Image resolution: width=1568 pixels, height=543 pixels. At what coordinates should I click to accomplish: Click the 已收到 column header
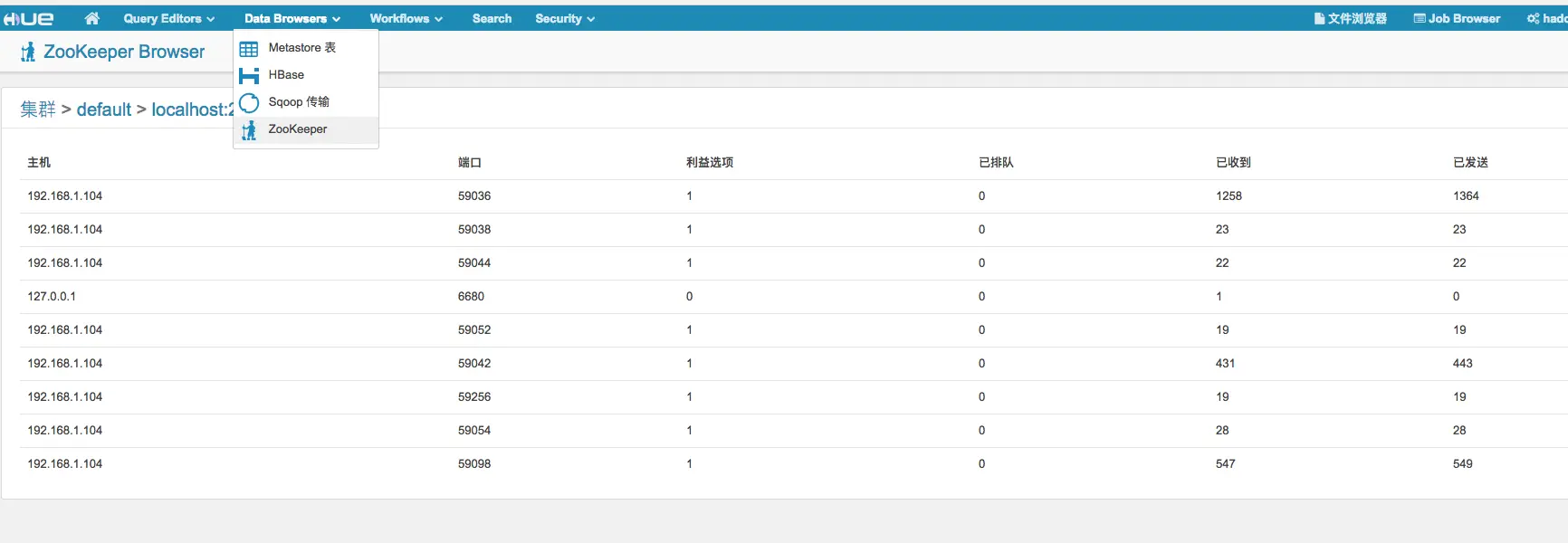[x=1233, y=163]
